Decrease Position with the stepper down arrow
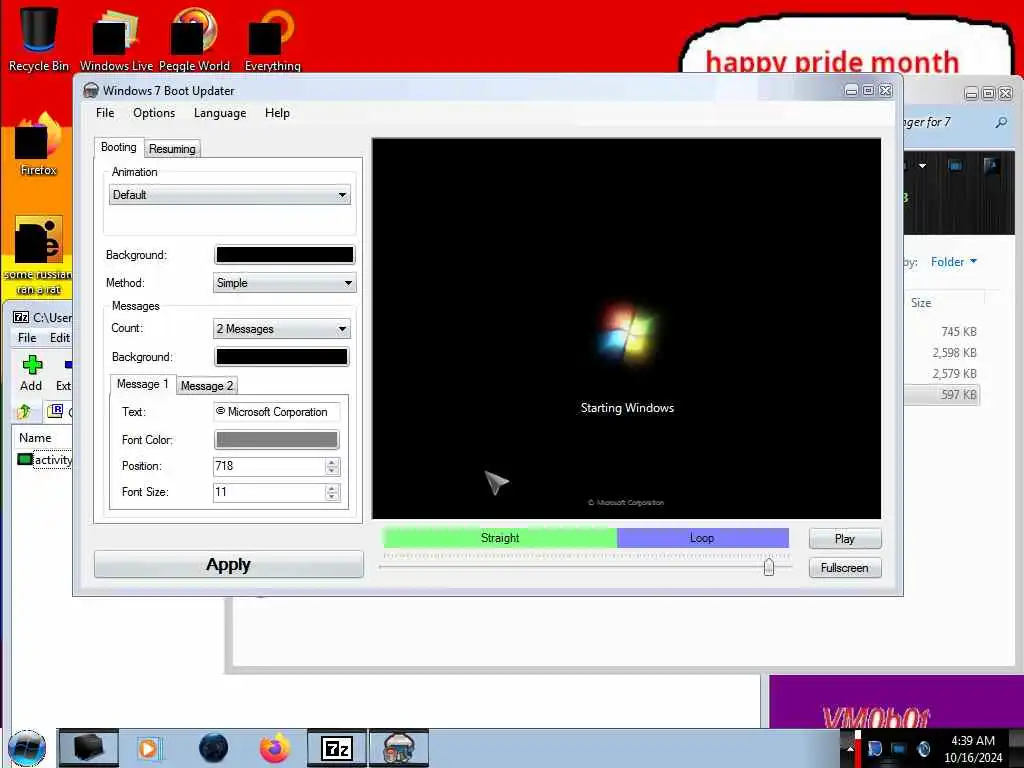This screenshot has height=768, width=1024. point(332,471)
